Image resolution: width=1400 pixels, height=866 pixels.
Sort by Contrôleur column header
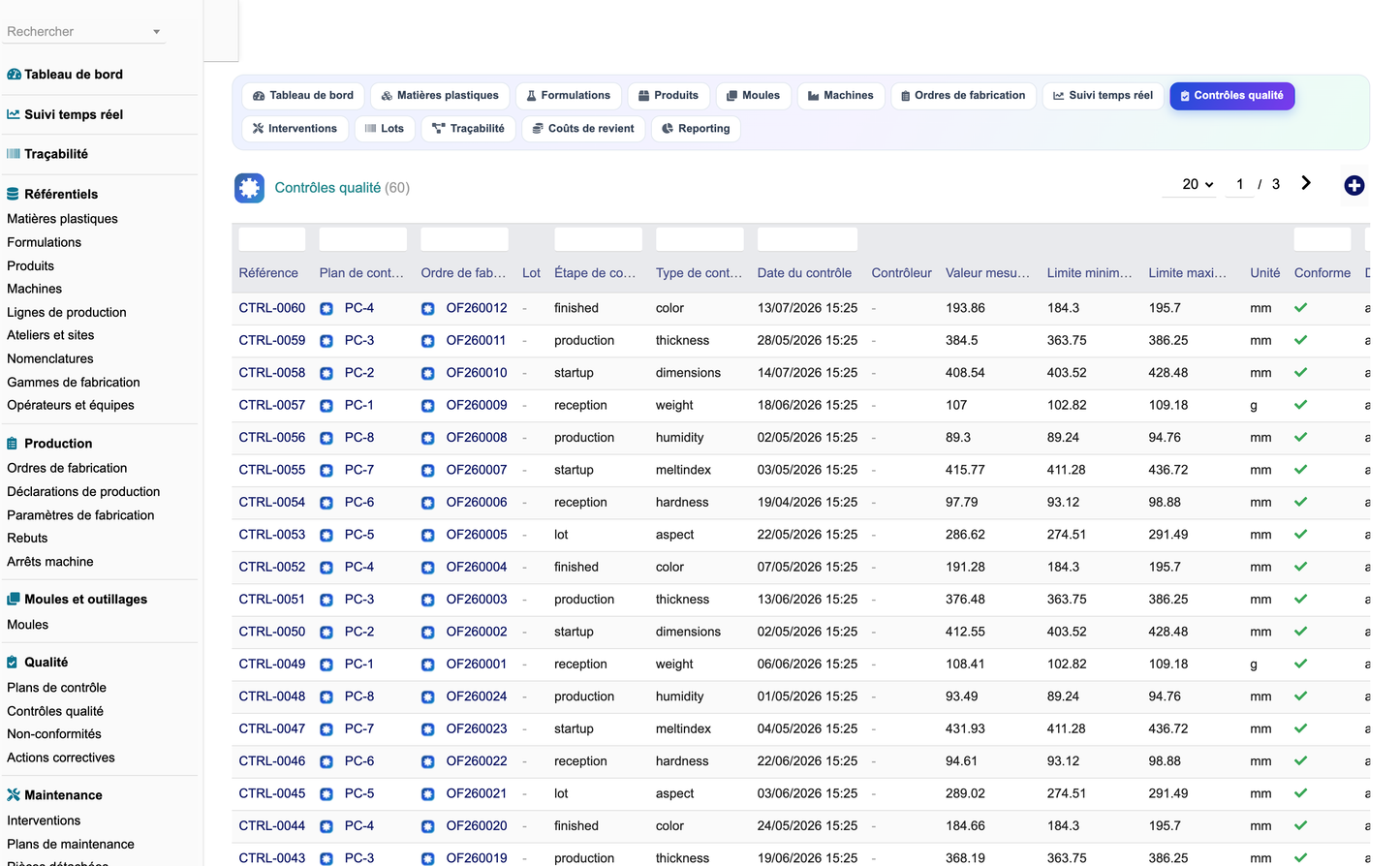pyautogui.click(x=901, y=273)
